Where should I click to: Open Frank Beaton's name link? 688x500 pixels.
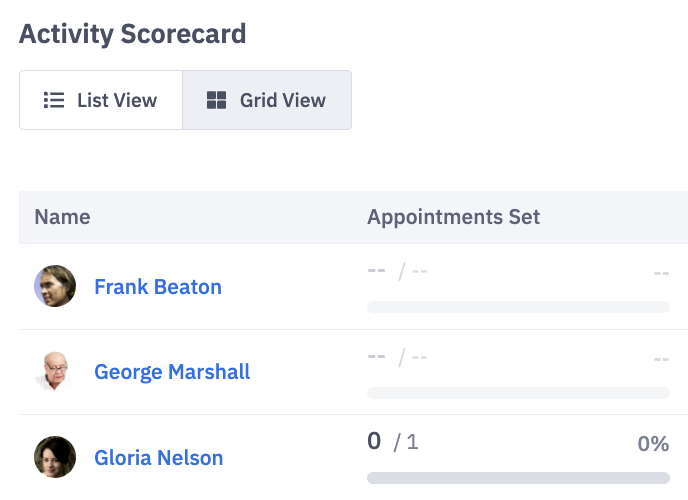(158, 287)
